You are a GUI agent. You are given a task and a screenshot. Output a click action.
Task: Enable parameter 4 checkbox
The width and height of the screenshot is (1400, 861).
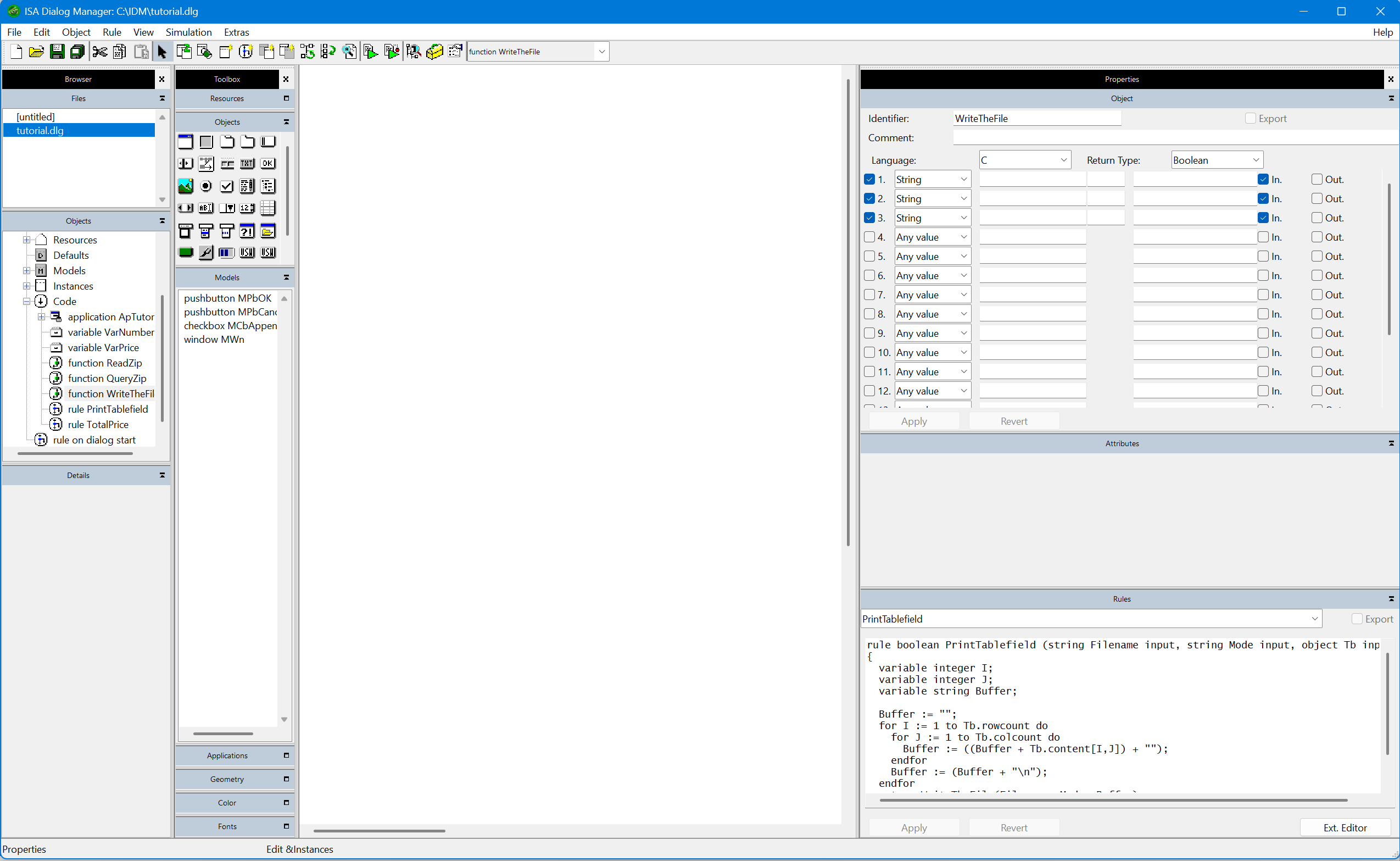pyautogui.click(x=869, y=237)
